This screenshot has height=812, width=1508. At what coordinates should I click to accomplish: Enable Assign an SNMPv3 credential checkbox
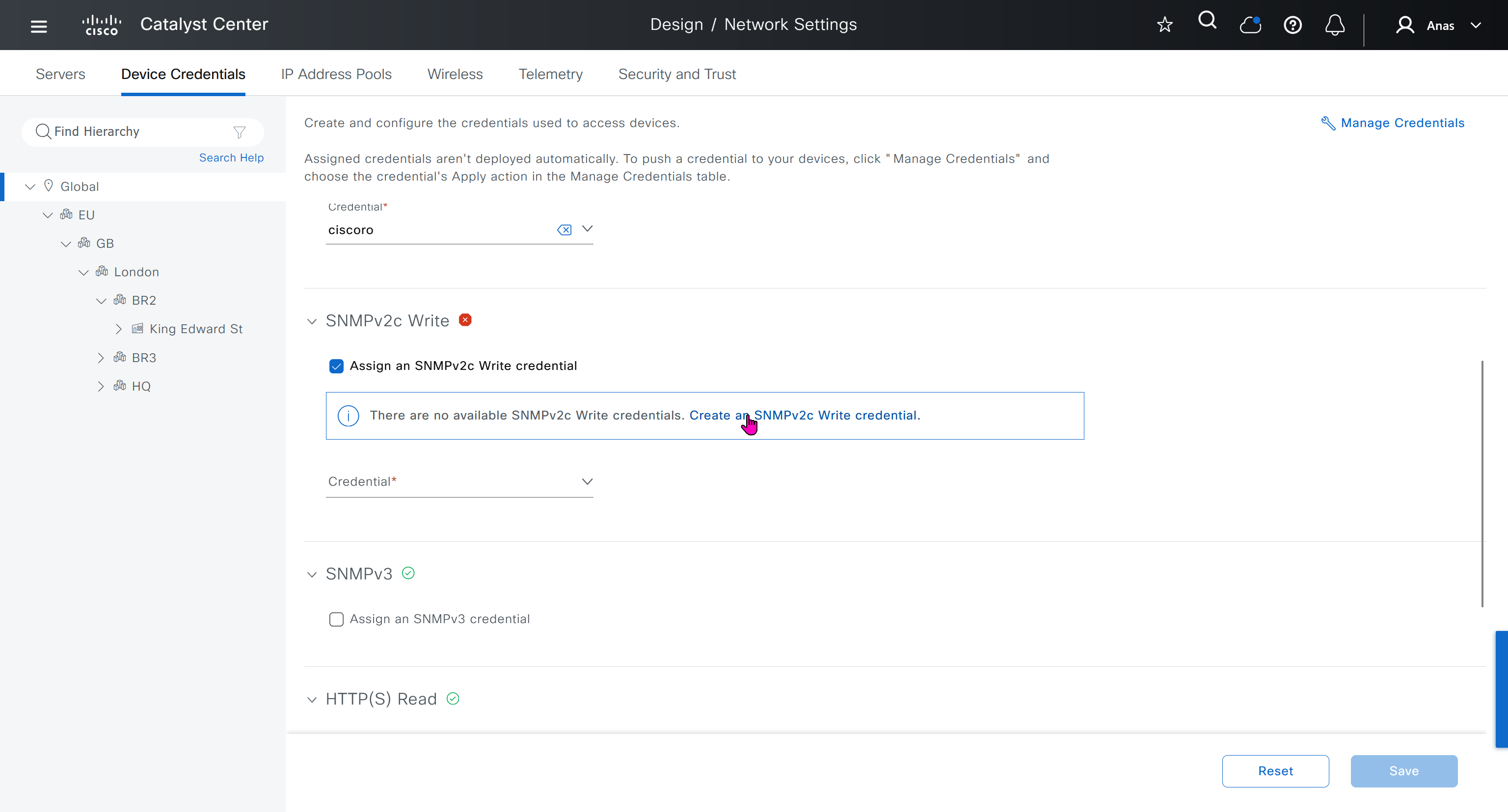pyautogui.click(x=336, y=620)
